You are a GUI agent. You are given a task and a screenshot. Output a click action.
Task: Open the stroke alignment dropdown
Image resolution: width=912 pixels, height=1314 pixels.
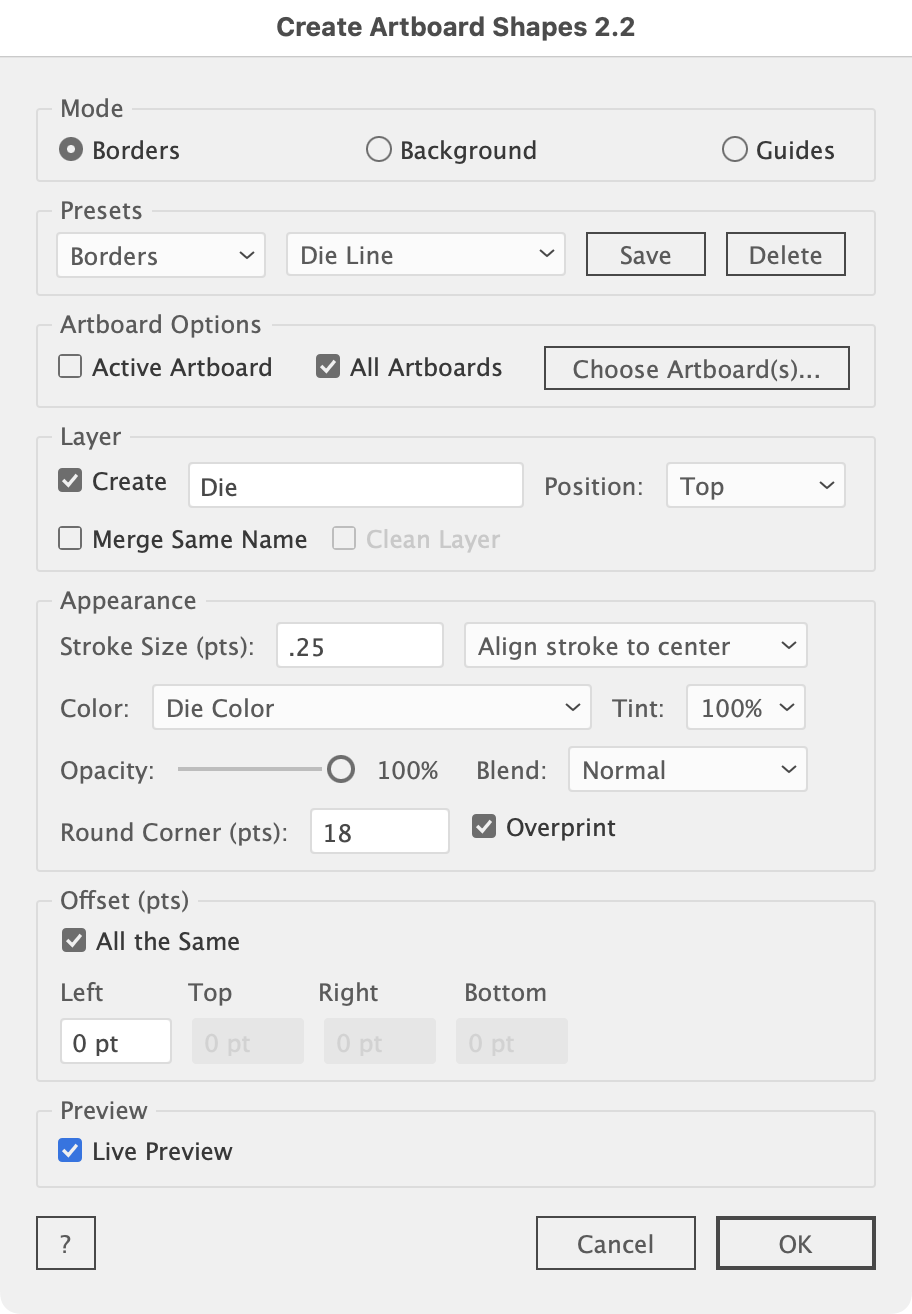(635, 646)
